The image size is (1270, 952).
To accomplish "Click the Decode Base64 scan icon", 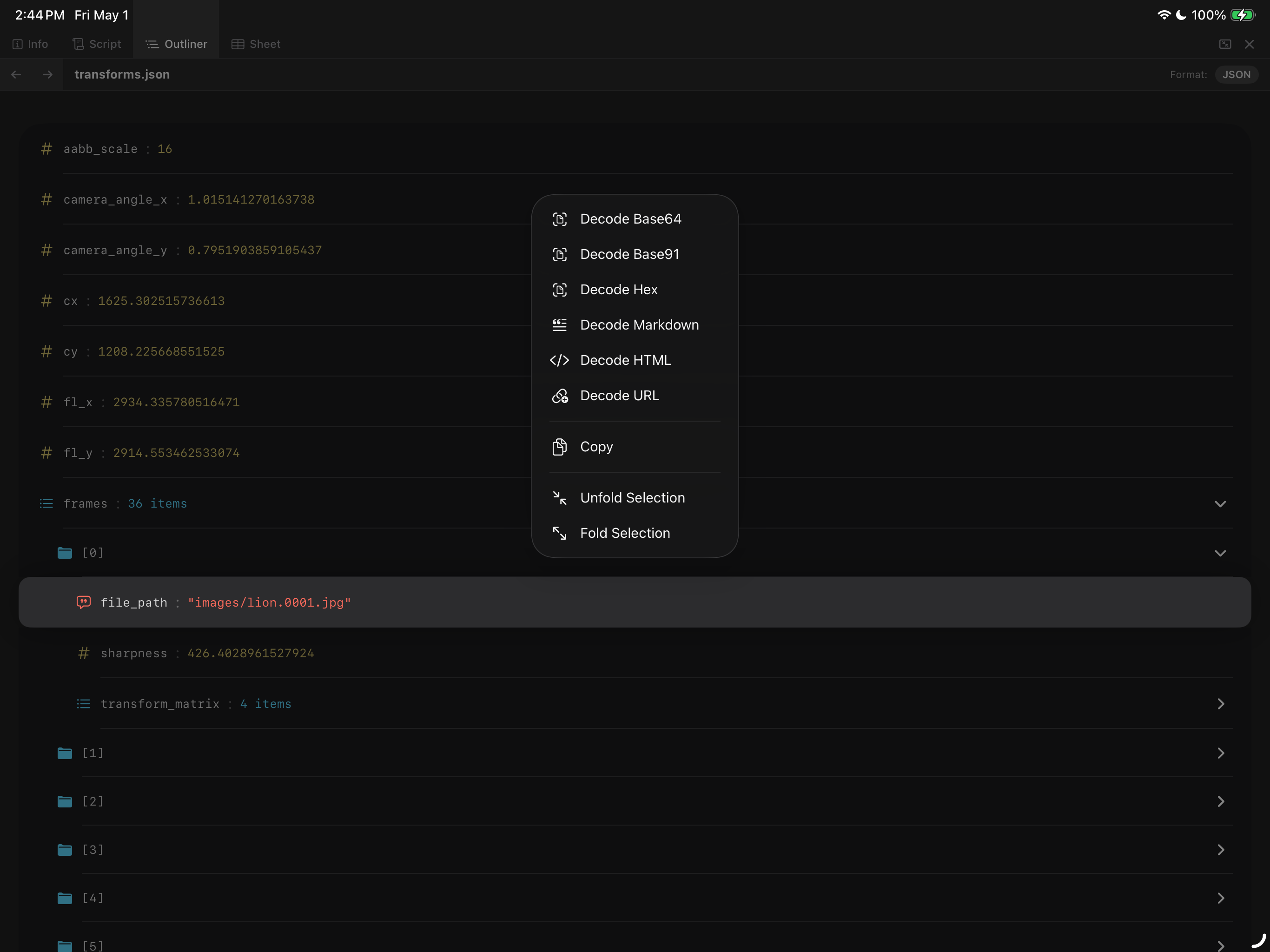I will click(559, 219).
